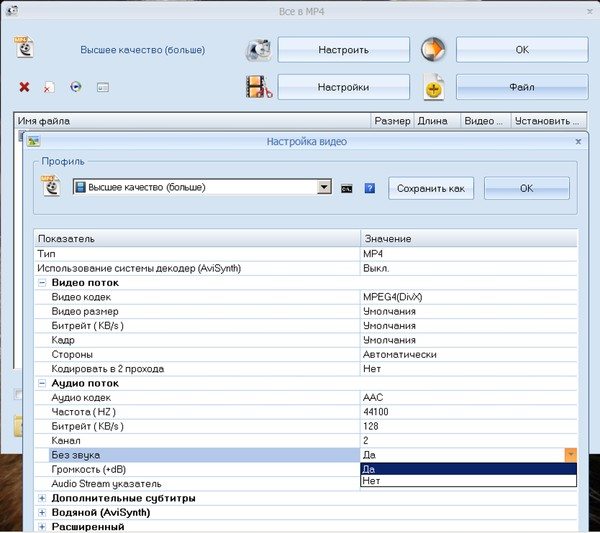Click OK in the Настройка видео dialog

(527, 188)
